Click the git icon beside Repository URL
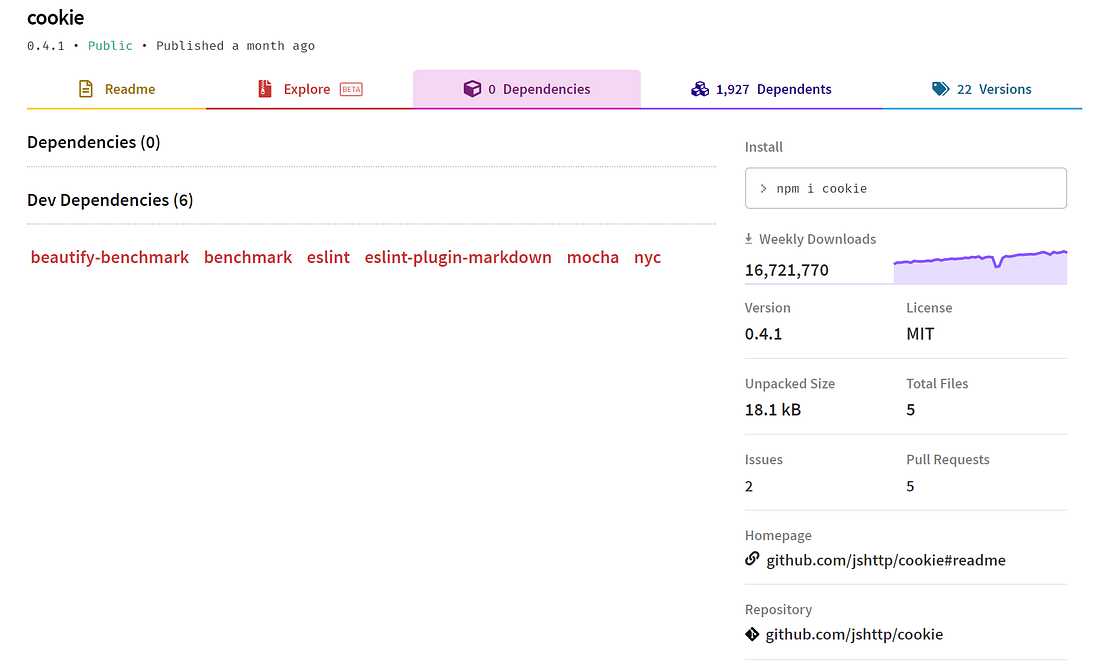1104x669 pixels. 751,633
